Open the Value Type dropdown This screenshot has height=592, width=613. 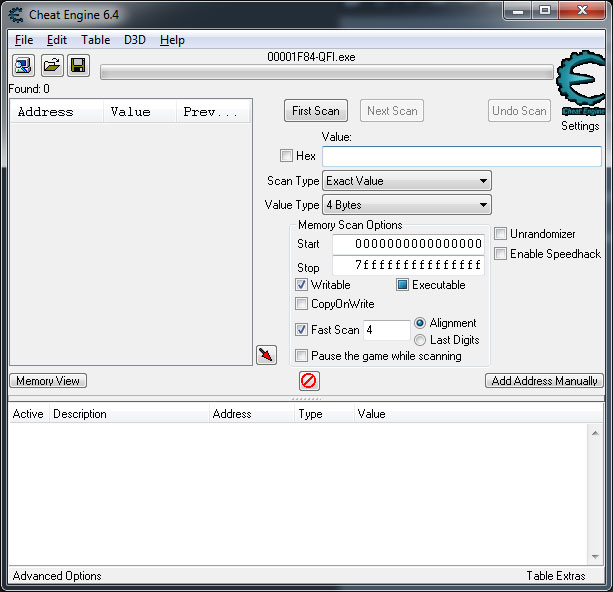[x=407, y=205]
